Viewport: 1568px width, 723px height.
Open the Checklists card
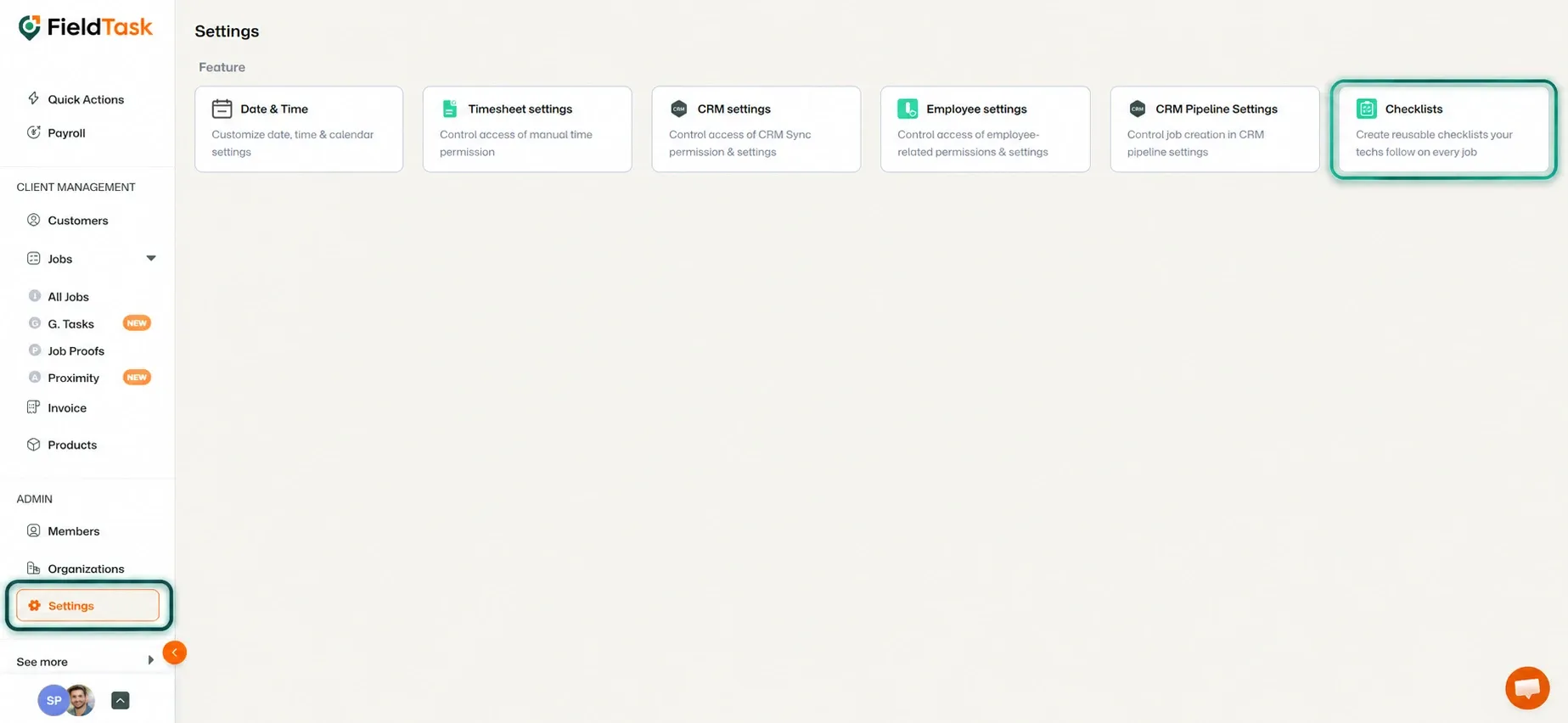pyautogui.click(x=1443, y=129)
